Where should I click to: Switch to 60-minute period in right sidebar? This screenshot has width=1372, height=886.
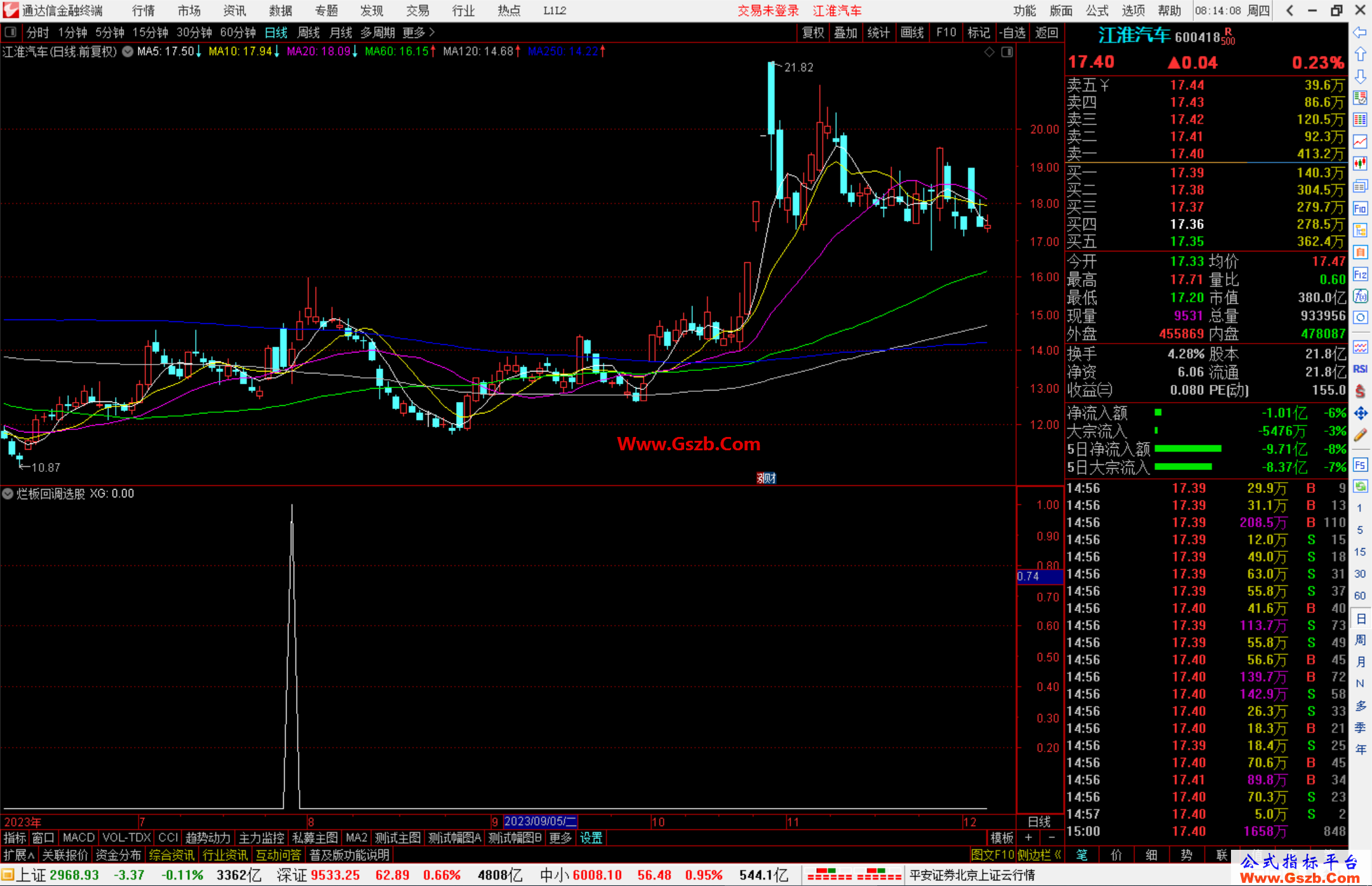1359,596
